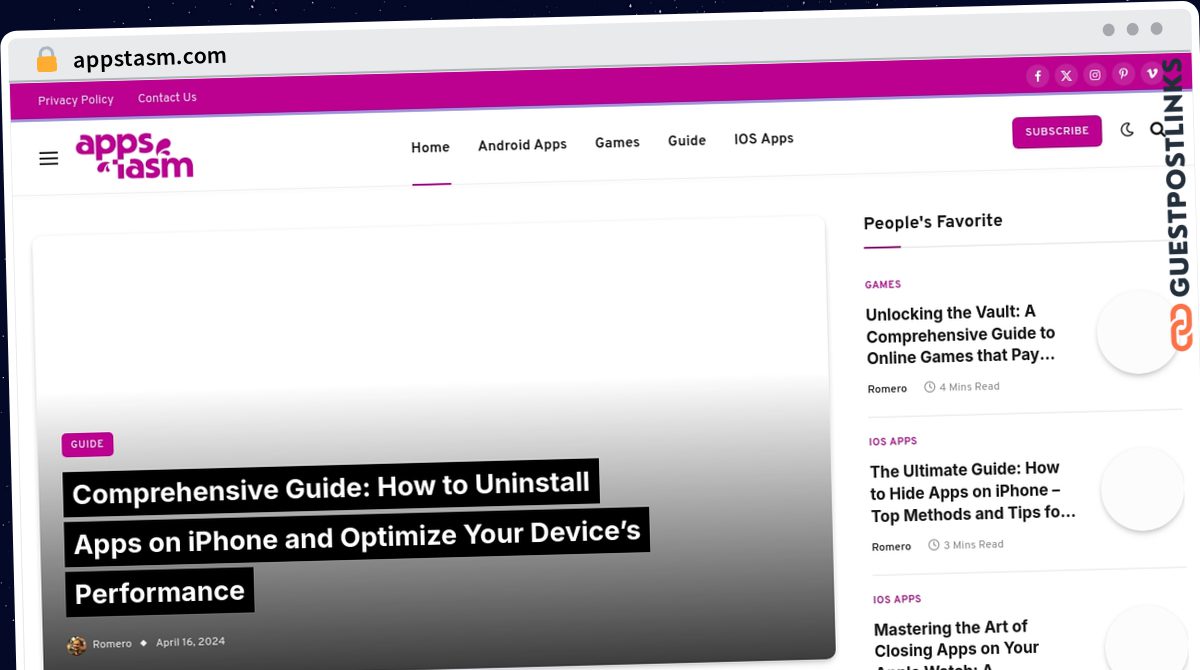This screenshot has height=670, width=1200.
Task: Open the X (Twitter) social icon
Action: pyautogui.click(x=1066, y=76)
